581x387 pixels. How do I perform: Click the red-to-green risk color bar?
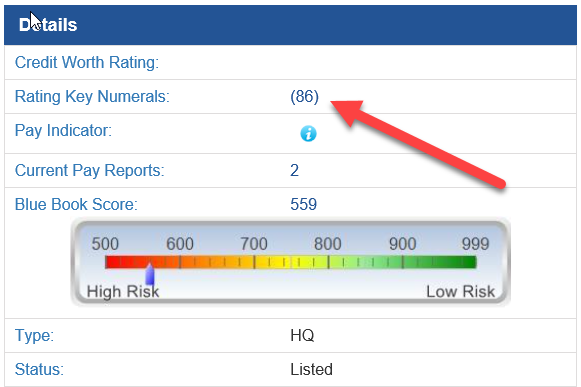tap(291, 262)
